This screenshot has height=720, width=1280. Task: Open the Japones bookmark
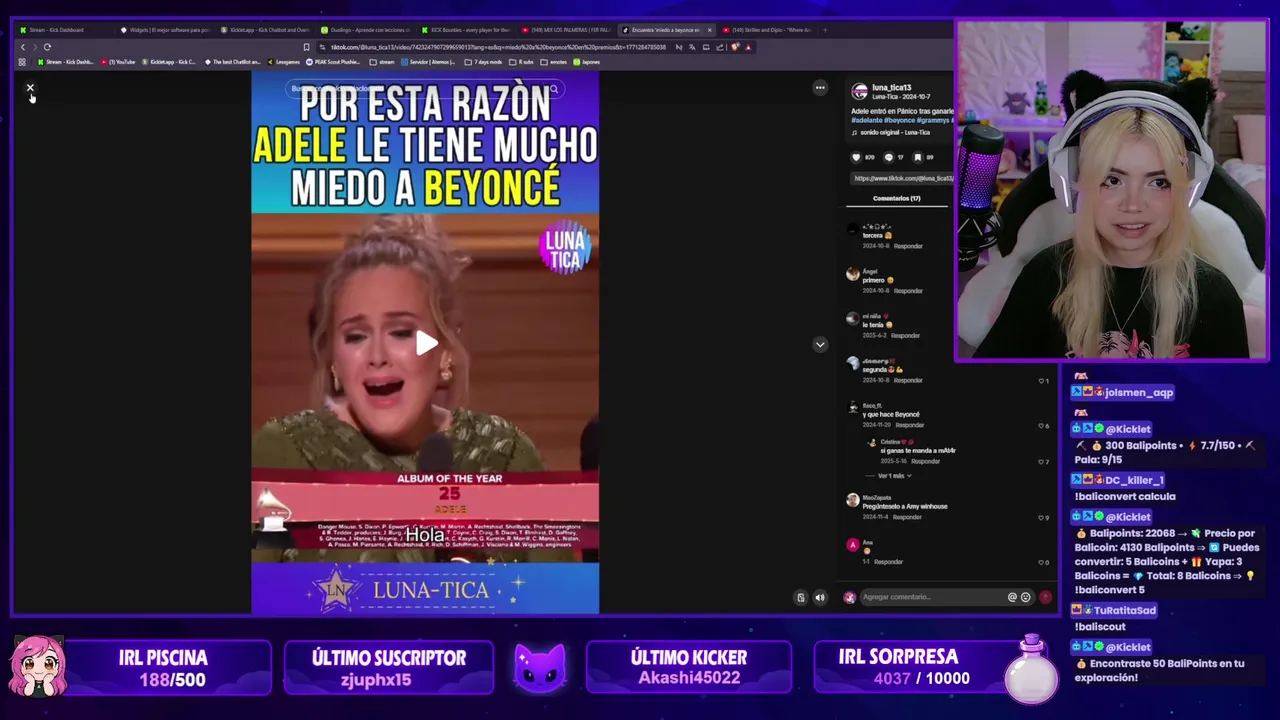click(x=587, y=62)
